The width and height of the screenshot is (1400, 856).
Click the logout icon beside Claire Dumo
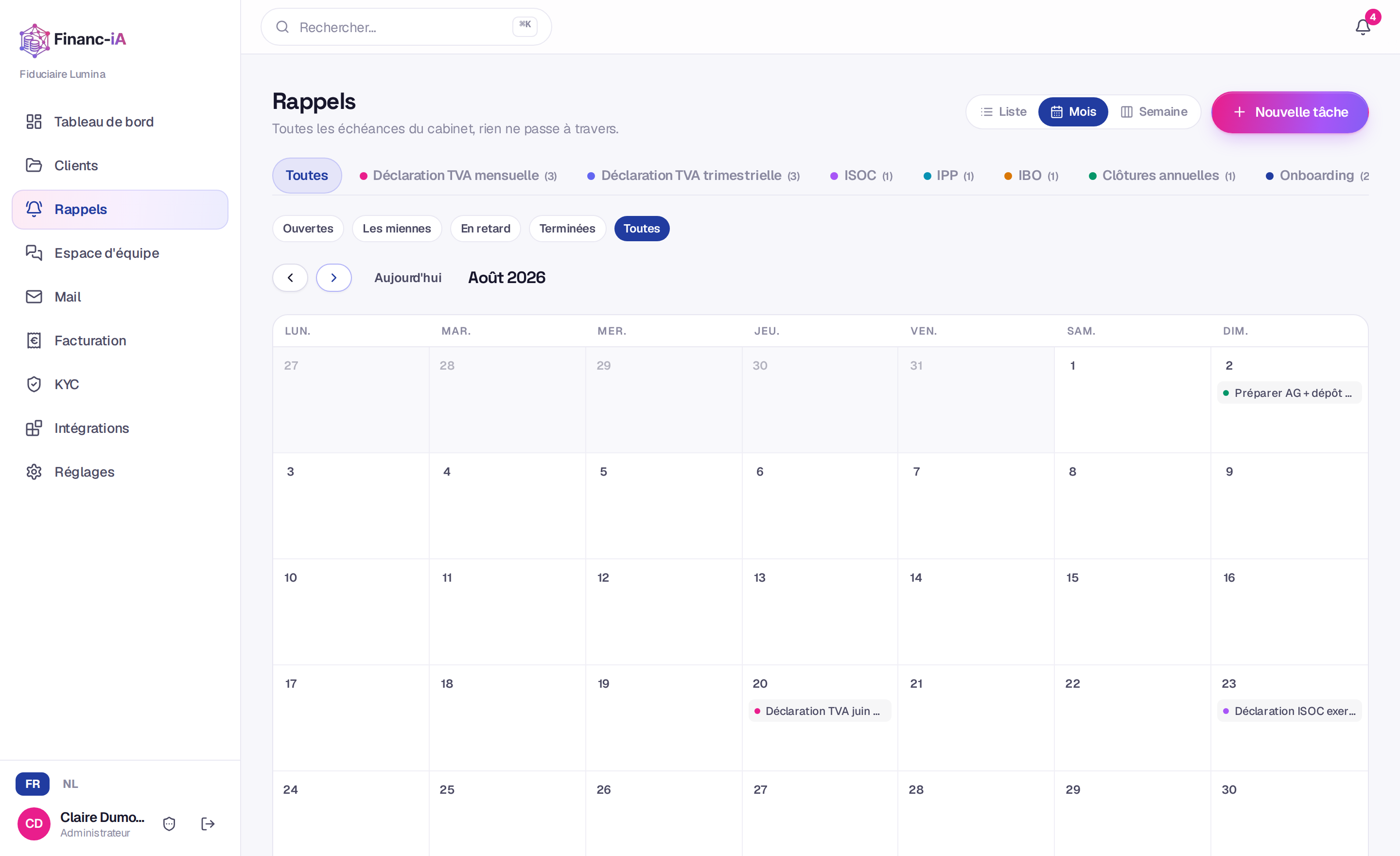pos(208,823)
